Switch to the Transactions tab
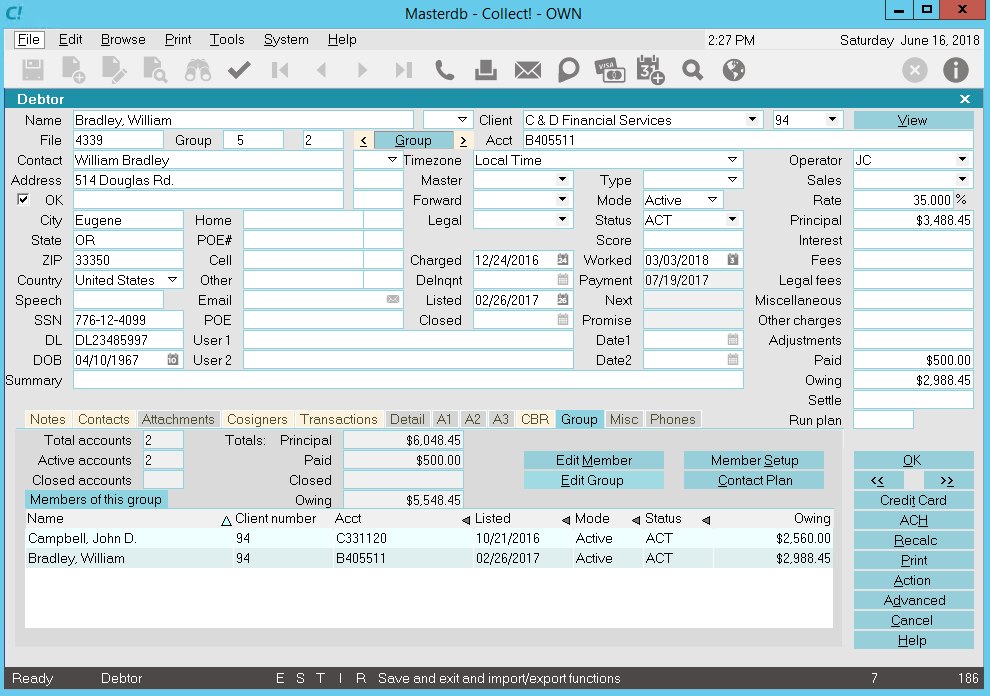The image size is (990, 696). (x=339, y=419)
